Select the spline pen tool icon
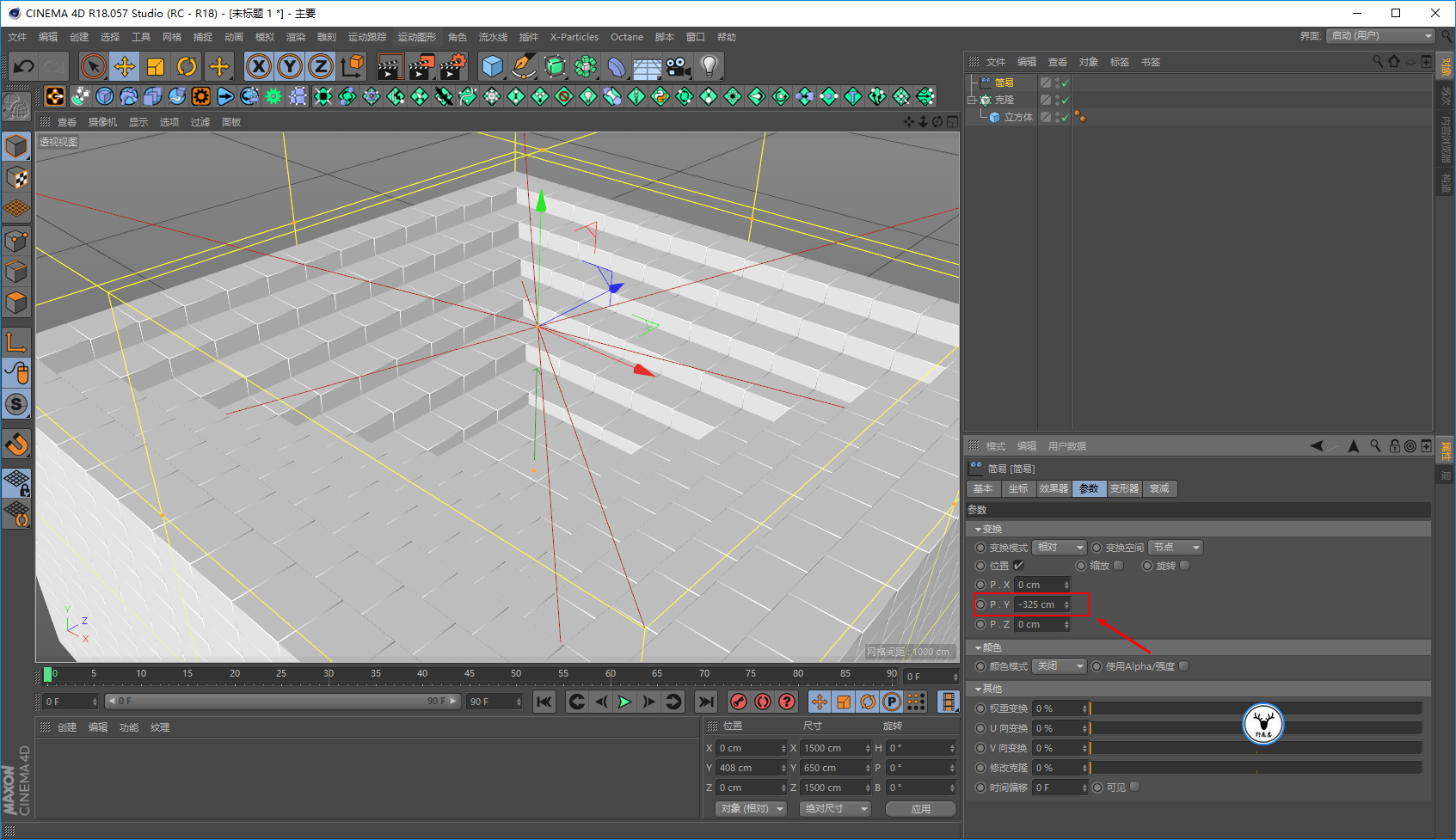Screen dimensions: 1456x840 pyautogui.click(x=523, y=66)
